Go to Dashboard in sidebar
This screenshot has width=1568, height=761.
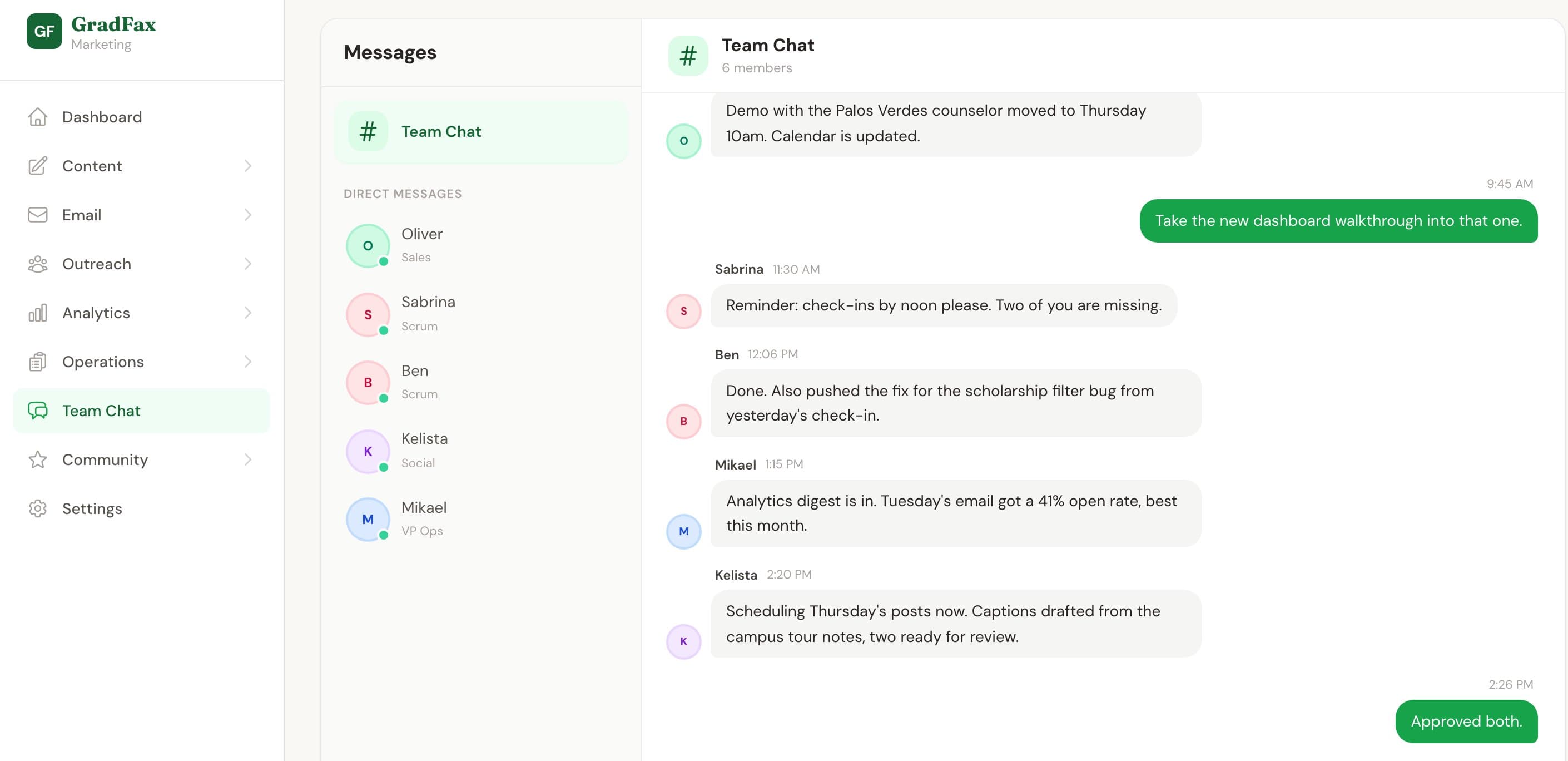[141, 117]
